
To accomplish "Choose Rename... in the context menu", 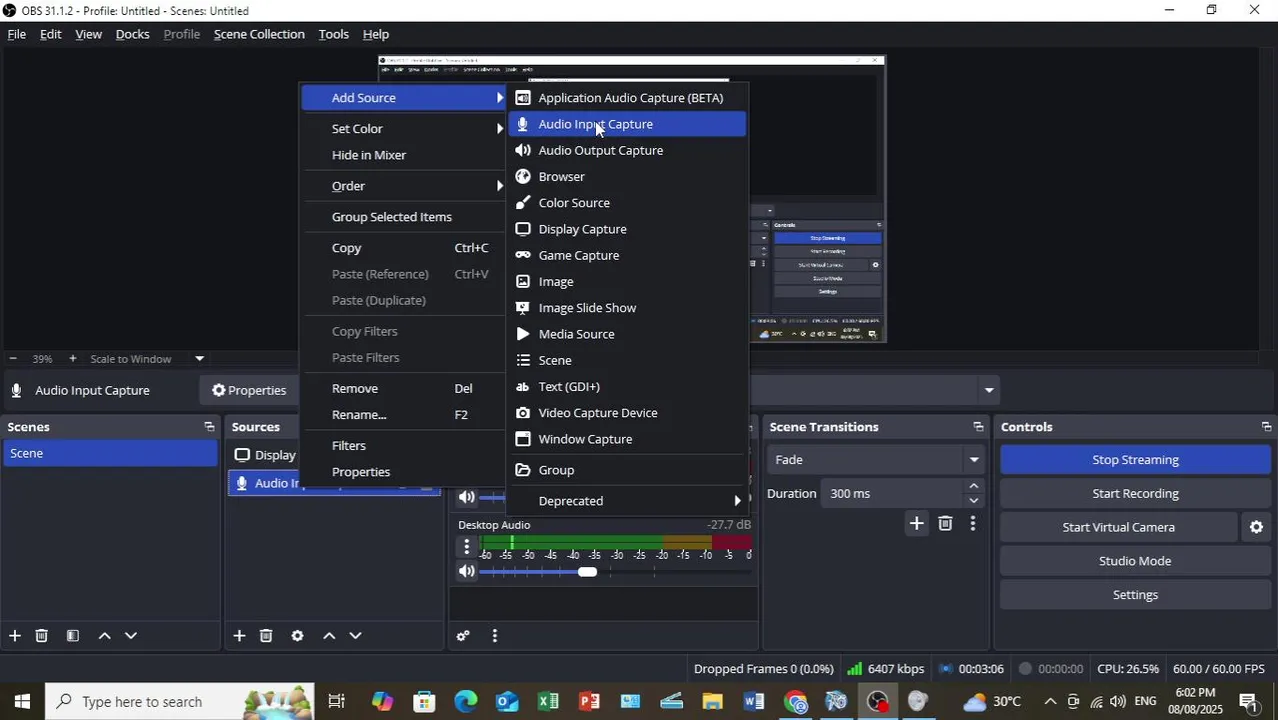I will tap(403, 415).
